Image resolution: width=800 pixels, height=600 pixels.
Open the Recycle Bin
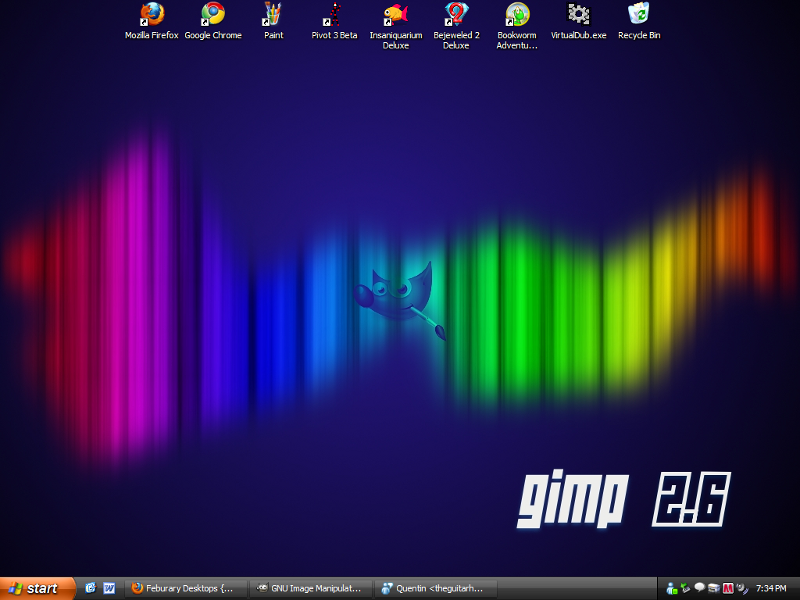tap(639, 18)
